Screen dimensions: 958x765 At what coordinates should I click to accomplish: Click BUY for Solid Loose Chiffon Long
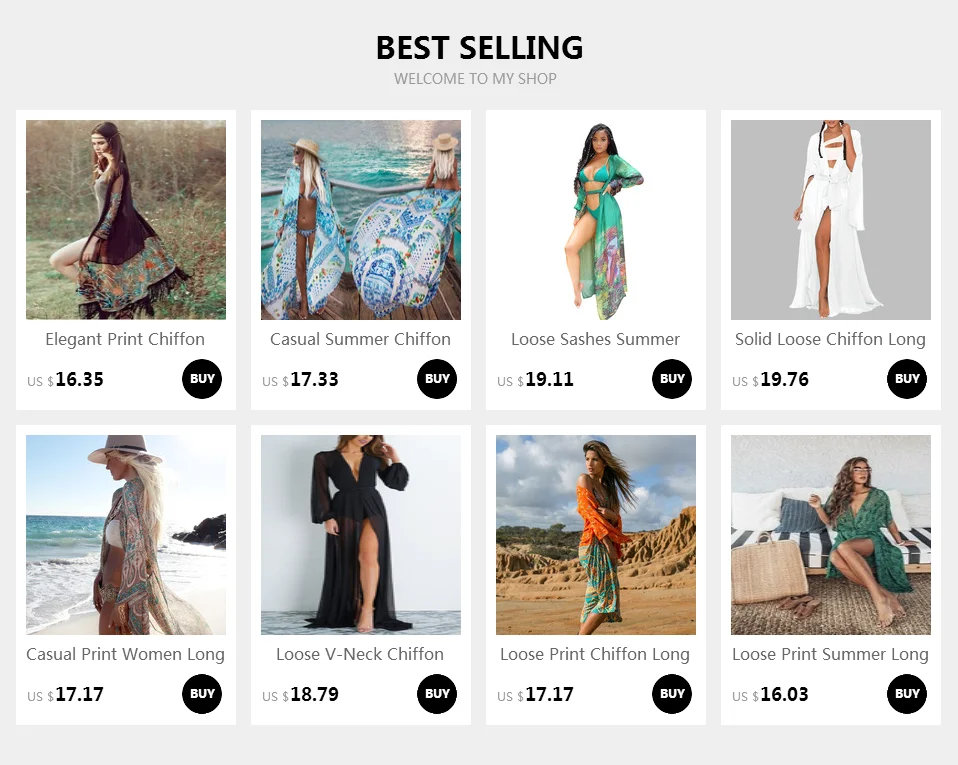click(x=907, y=379)
